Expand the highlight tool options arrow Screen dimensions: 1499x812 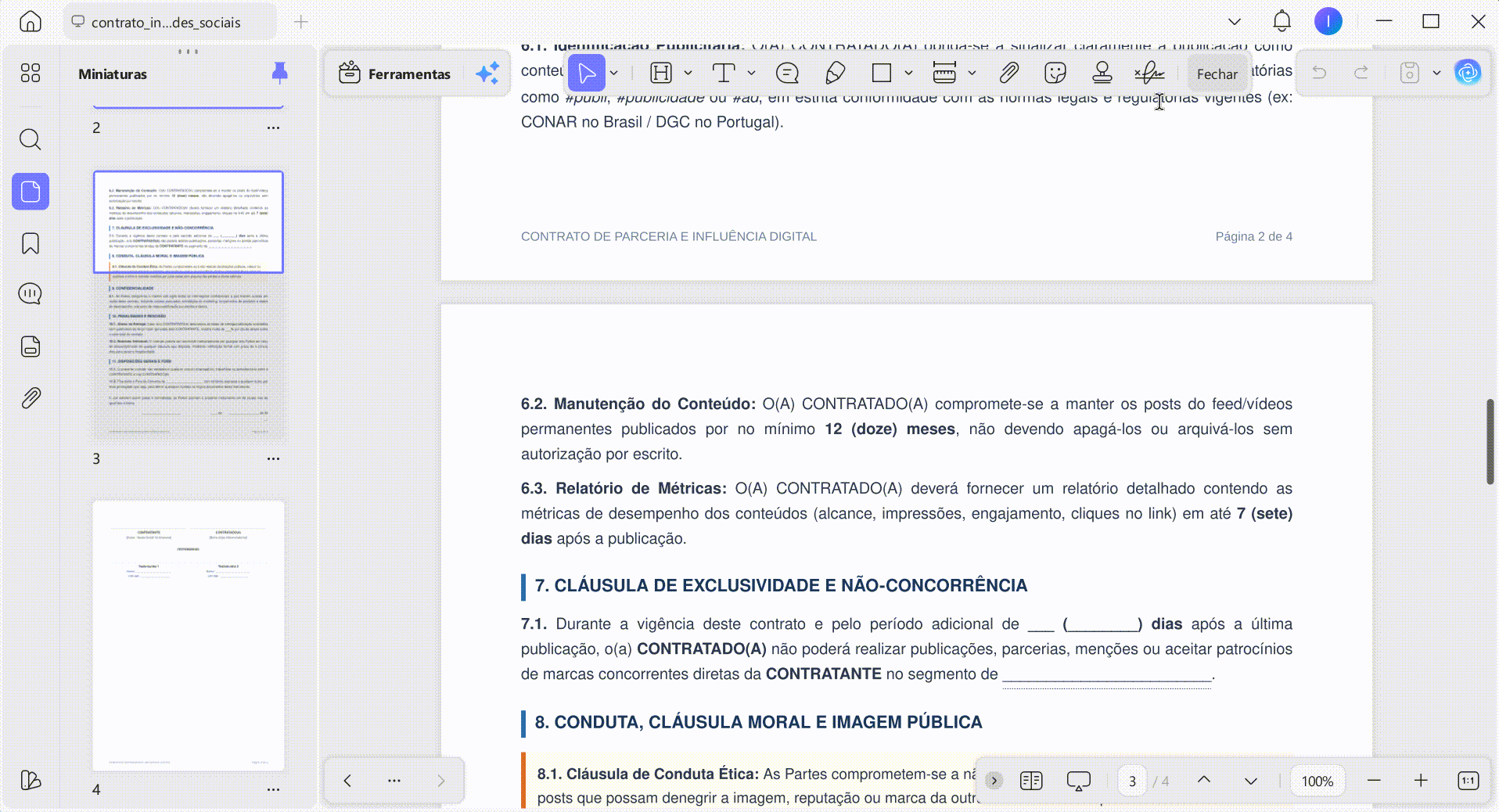pyautogui.click(x=688, y=74)
